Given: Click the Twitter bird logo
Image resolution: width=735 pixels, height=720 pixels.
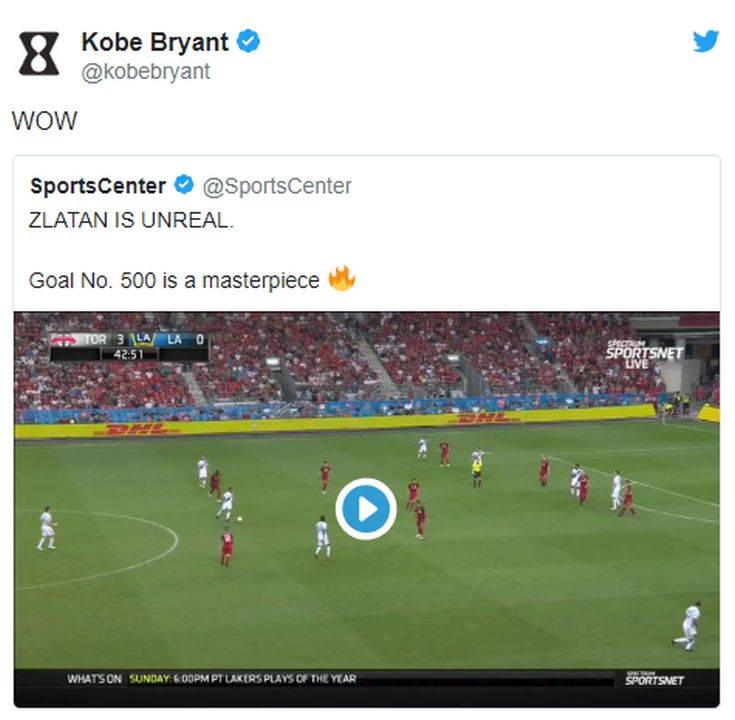Looking at the screenshot, I should [706, 41].
